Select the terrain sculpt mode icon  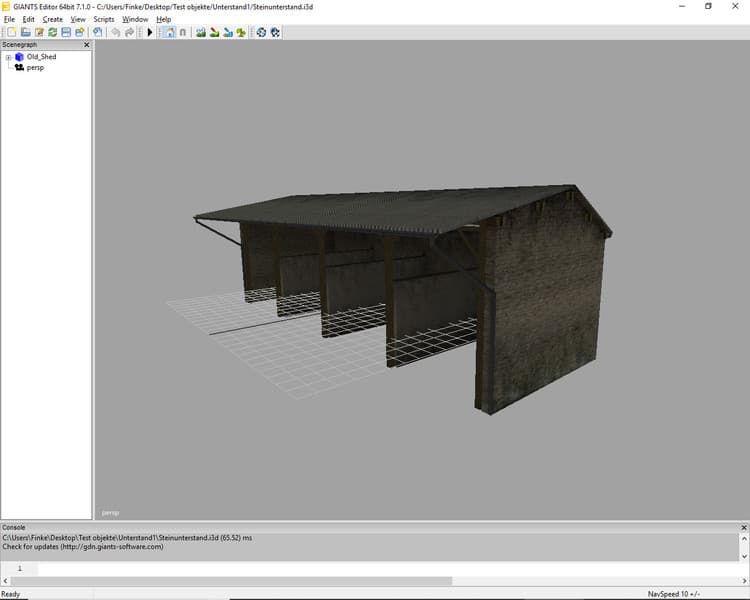201,32
